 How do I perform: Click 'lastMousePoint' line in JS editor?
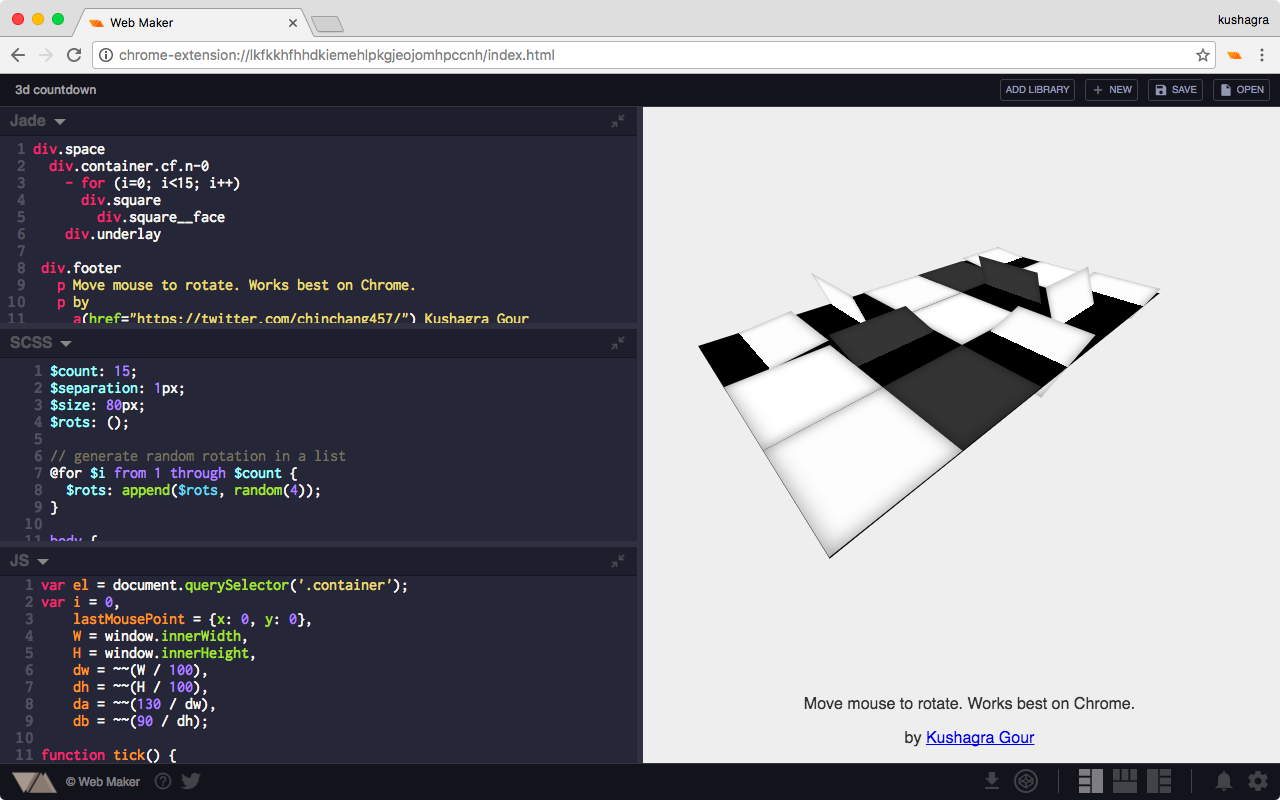point(192,619)
